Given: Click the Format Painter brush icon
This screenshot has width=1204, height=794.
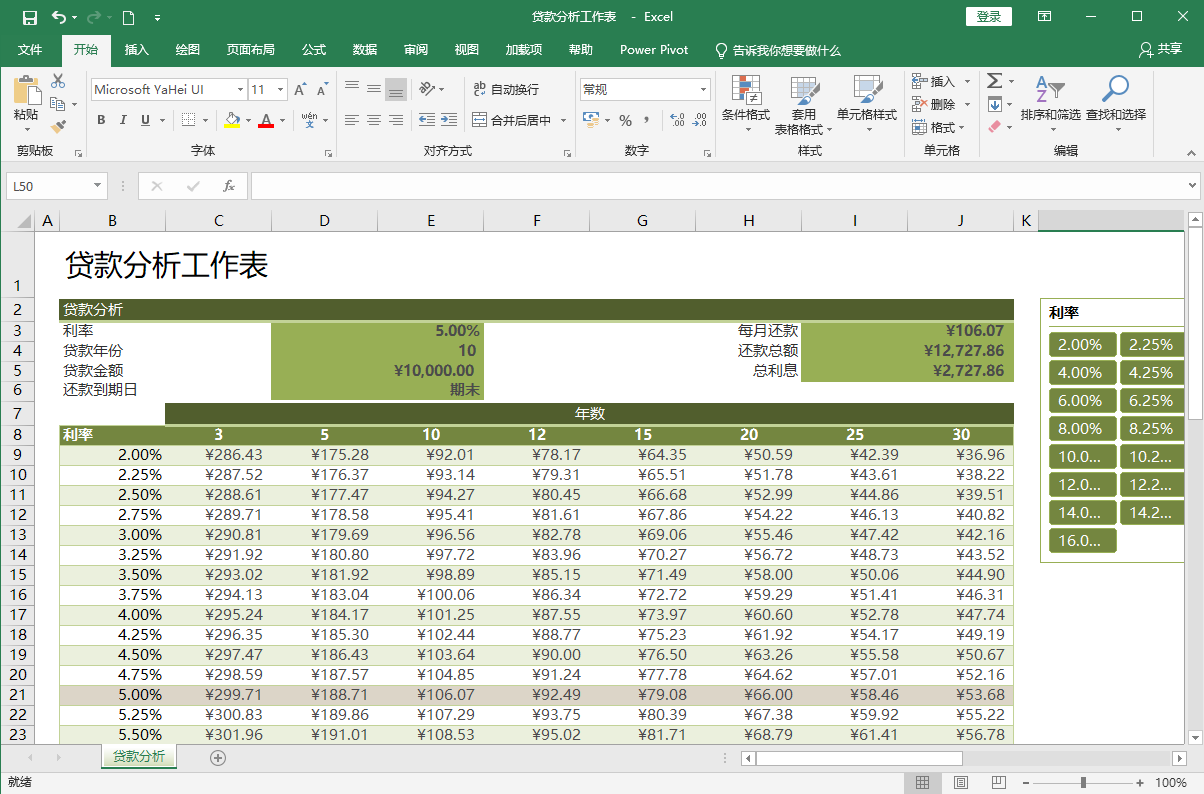Looking at the screenshot, I should point(58,126).
